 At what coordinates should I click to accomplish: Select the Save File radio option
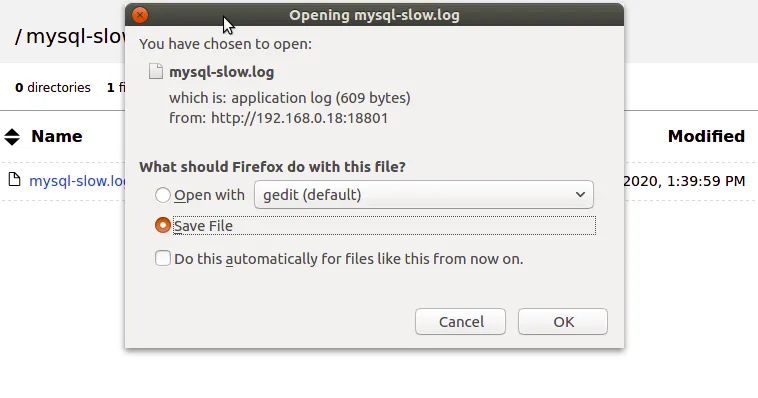coord(162,225)
